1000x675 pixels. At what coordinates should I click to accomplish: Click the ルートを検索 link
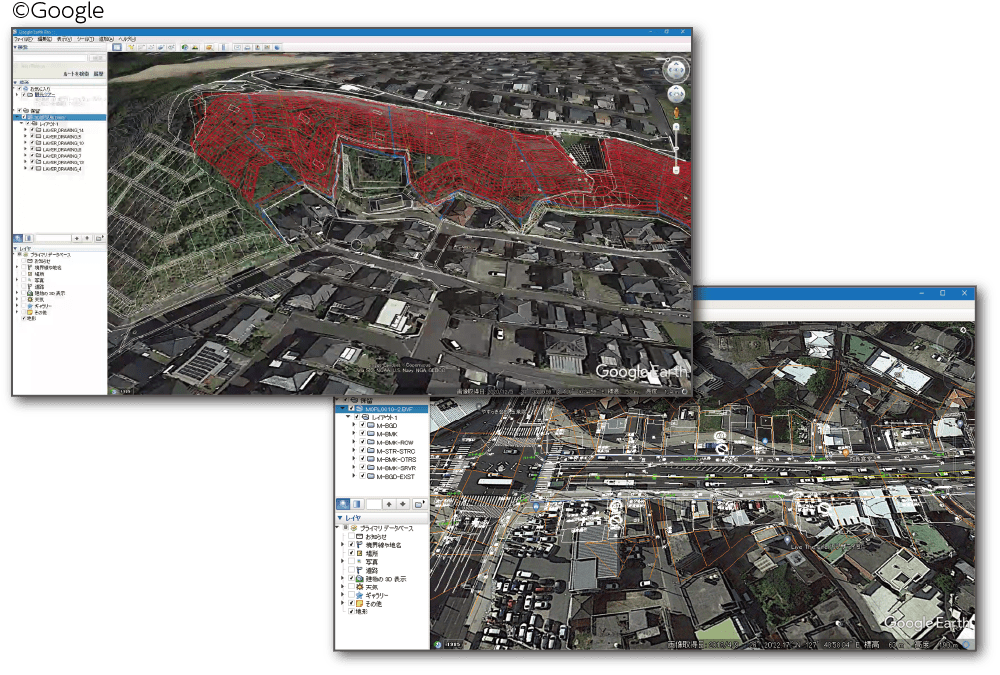(75, 74)
